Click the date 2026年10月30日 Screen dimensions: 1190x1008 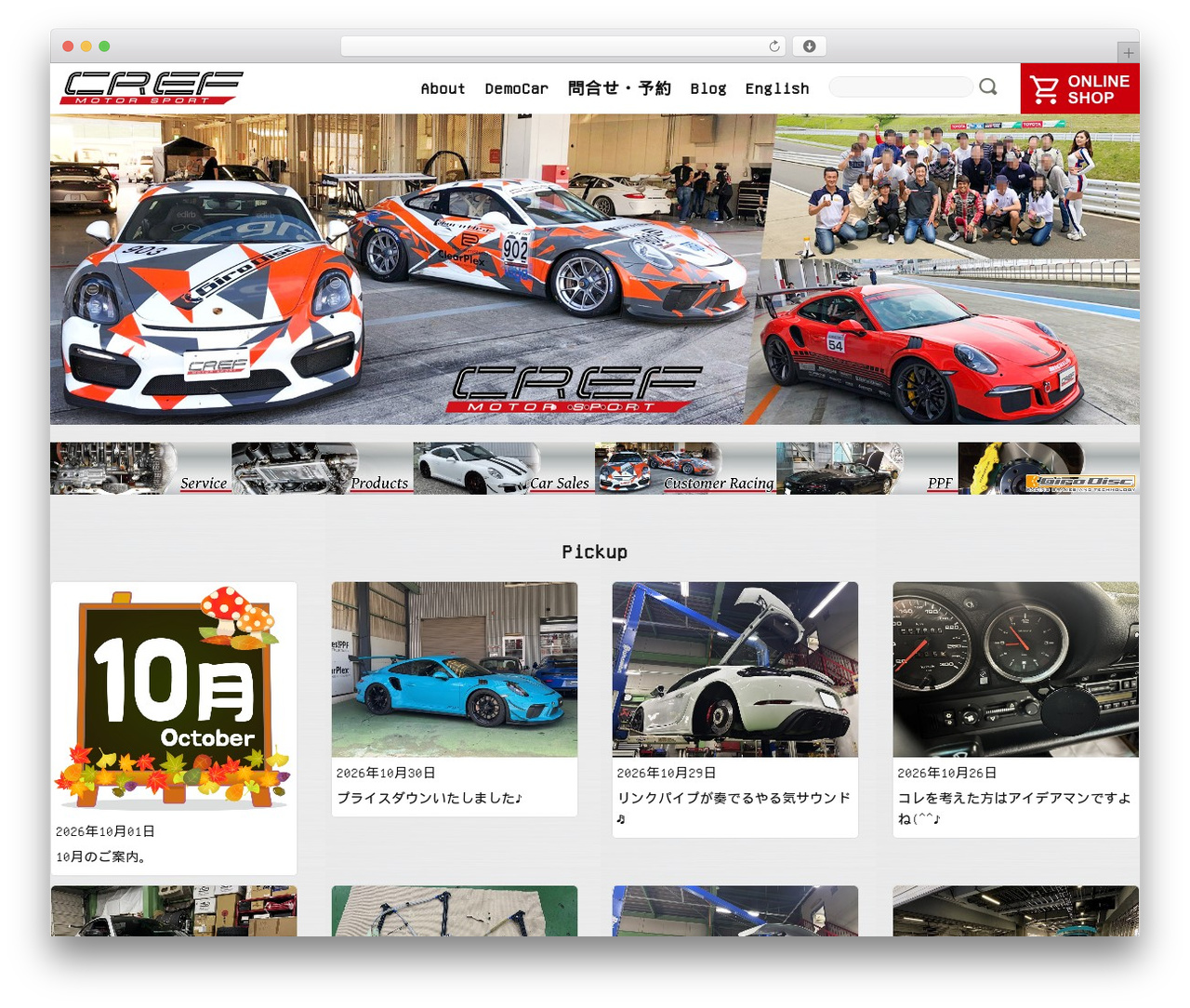pos(386,773)
